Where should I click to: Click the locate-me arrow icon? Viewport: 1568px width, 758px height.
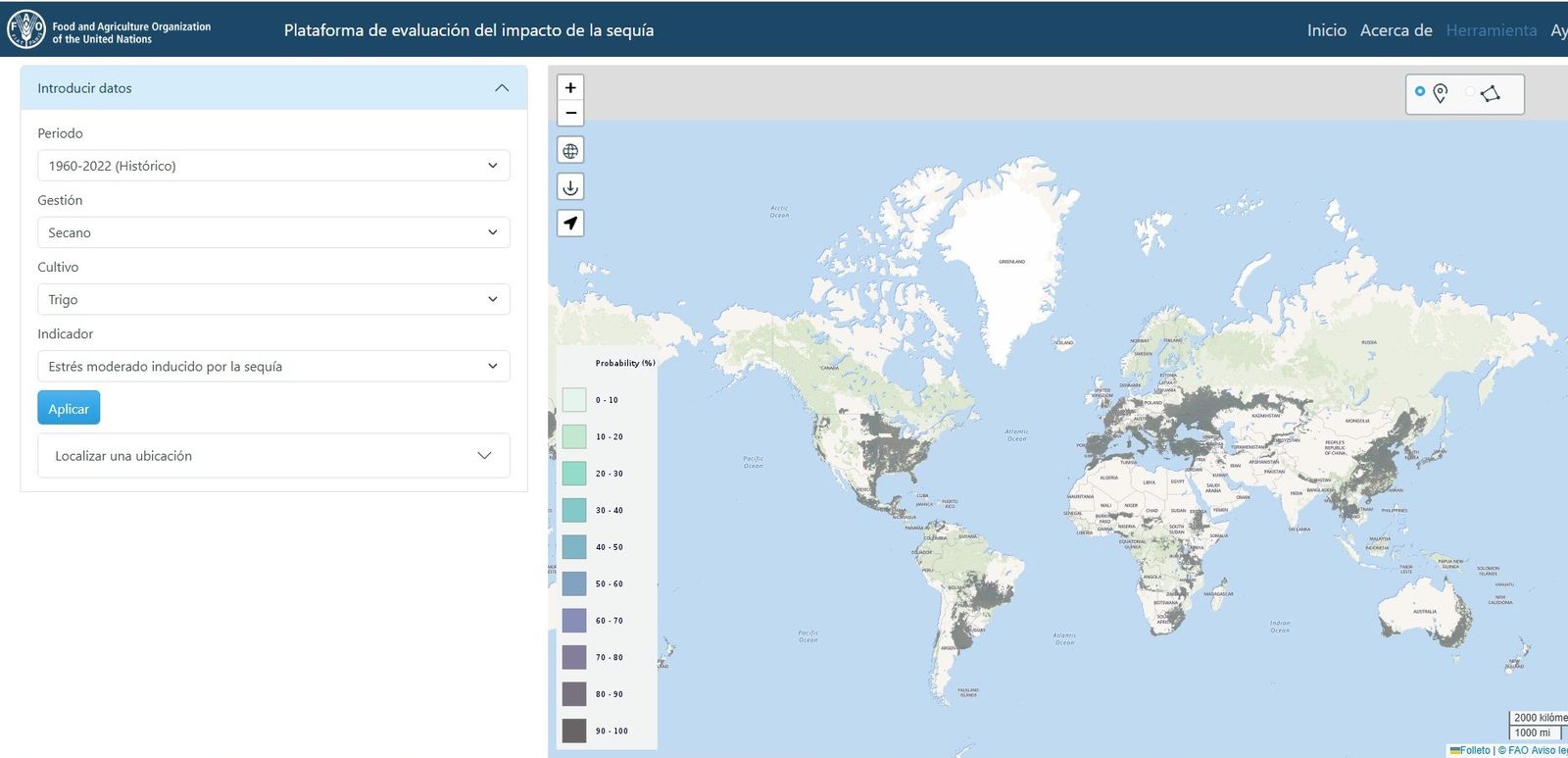[x=570, y=223]
